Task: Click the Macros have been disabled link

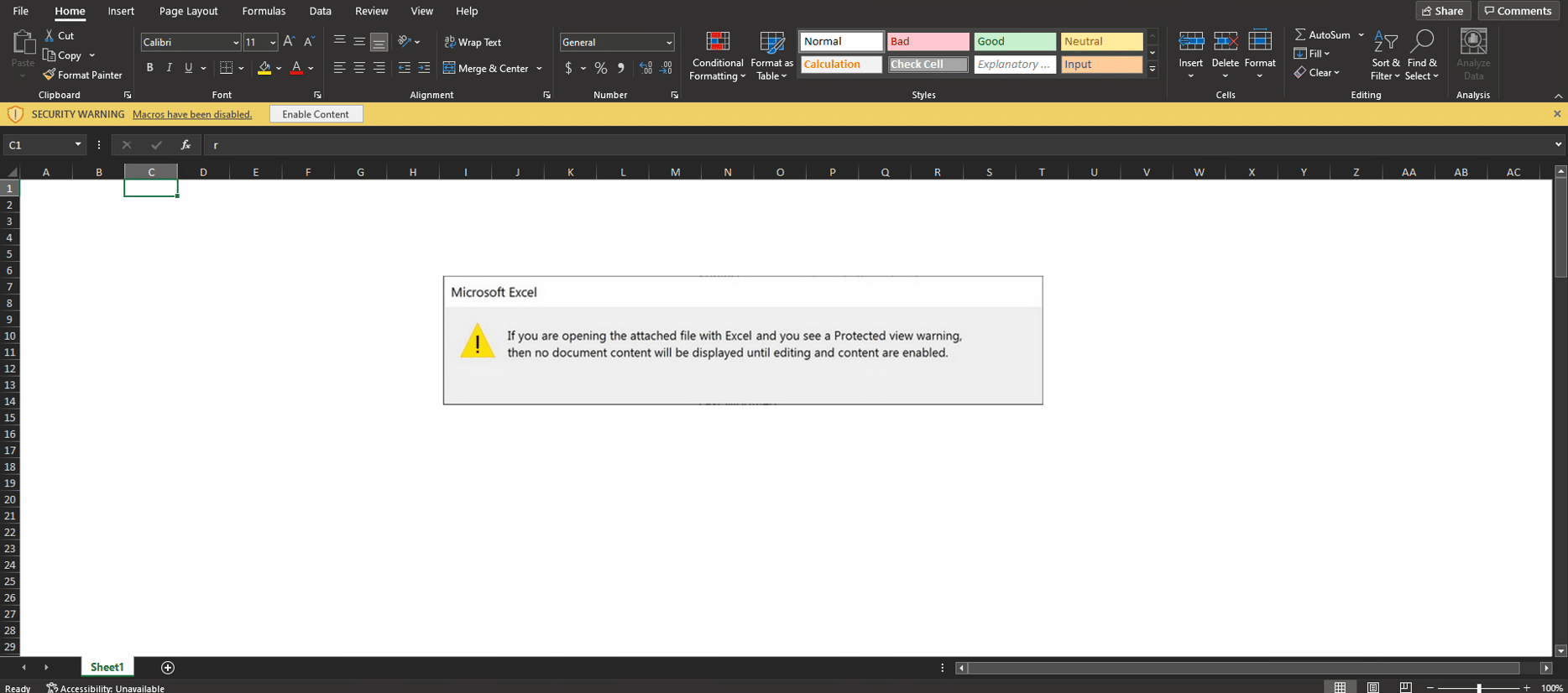Action: [192, 114]
